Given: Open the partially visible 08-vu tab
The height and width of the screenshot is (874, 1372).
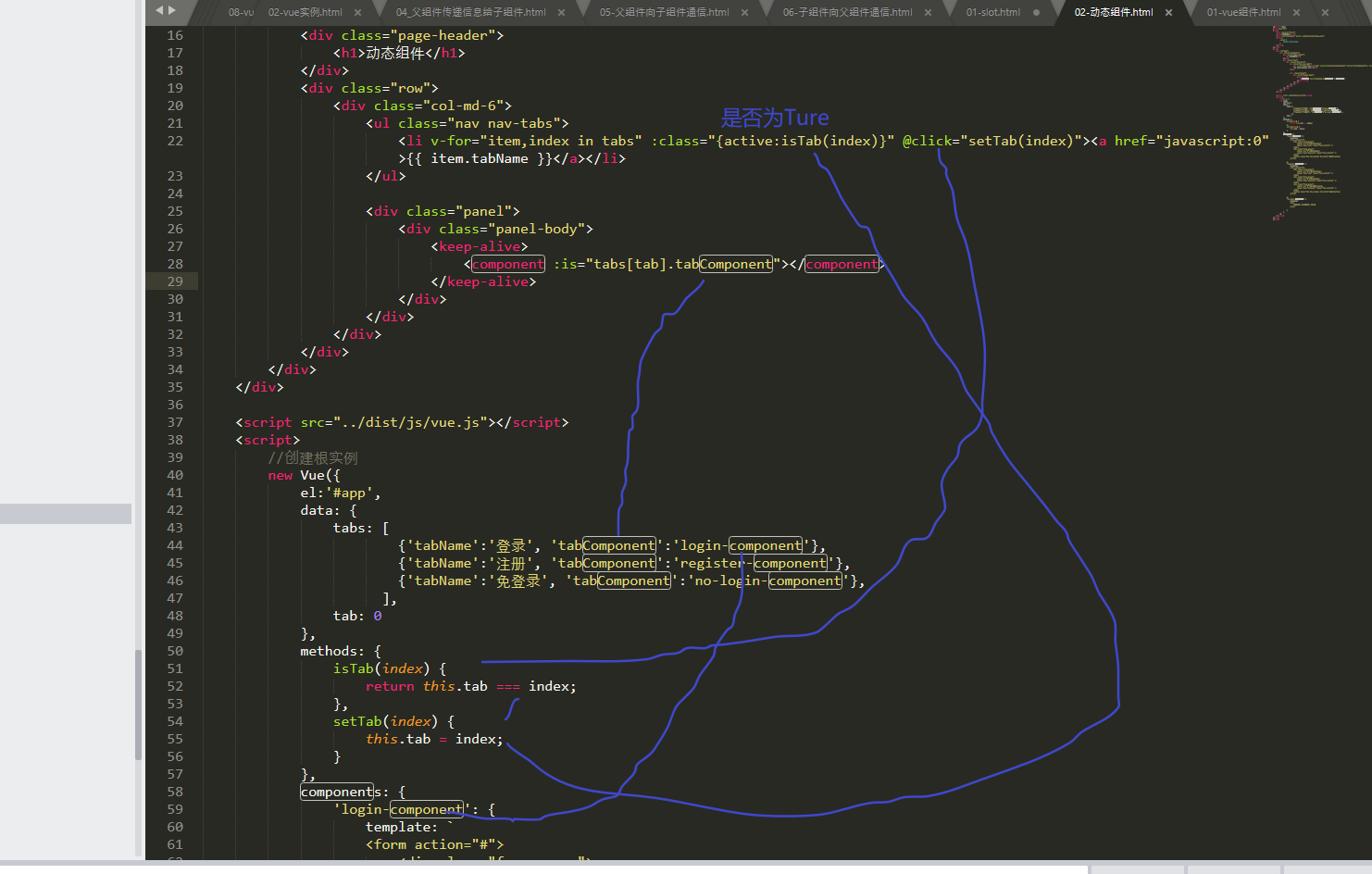Looking at the screenshot, I should pos(241,12).
